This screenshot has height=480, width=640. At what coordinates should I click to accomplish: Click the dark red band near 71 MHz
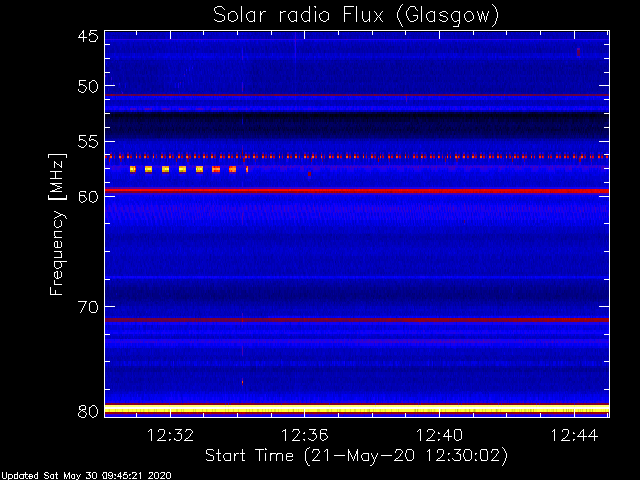point(357,320)
